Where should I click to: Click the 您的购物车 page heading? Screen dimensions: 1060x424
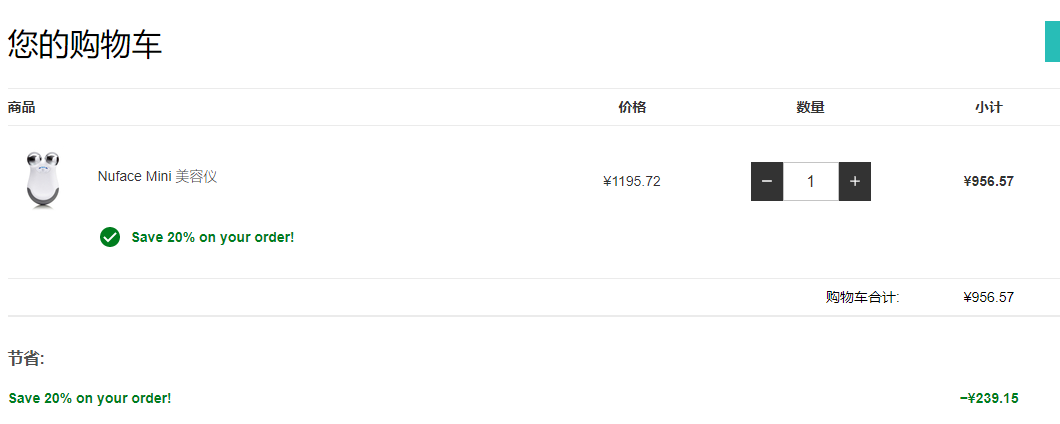pyautogui.click(x=85, y=44)
